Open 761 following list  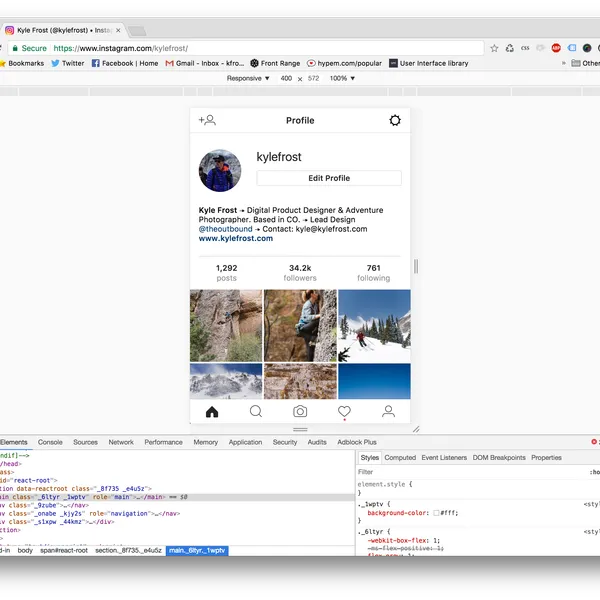[x=373, y=273]
